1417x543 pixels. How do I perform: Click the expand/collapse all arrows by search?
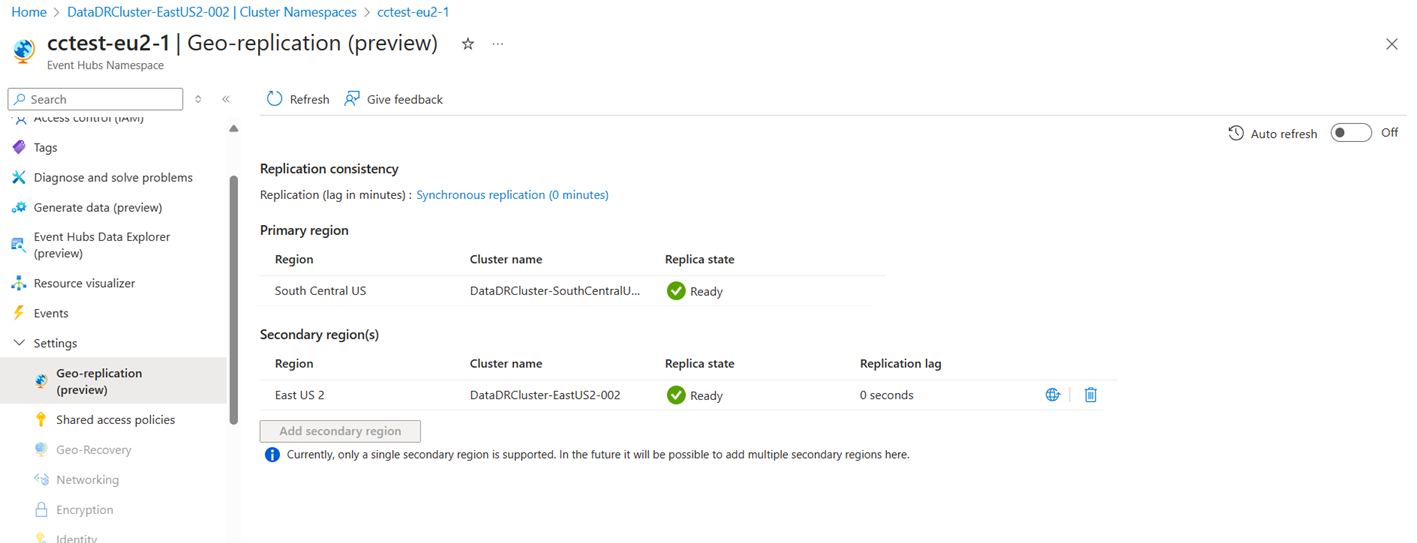coord(198,99)
